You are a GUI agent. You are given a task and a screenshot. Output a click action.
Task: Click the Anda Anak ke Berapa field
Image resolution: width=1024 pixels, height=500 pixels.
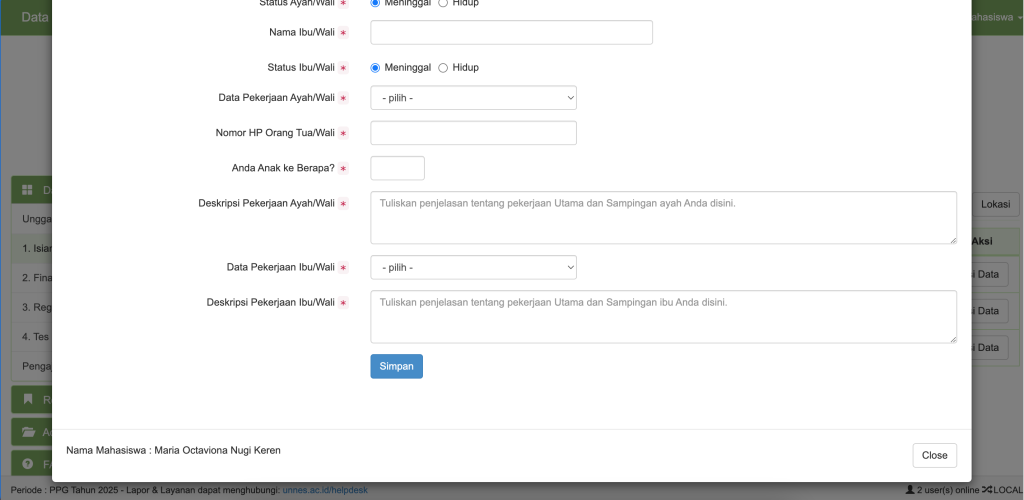(397, 168)
